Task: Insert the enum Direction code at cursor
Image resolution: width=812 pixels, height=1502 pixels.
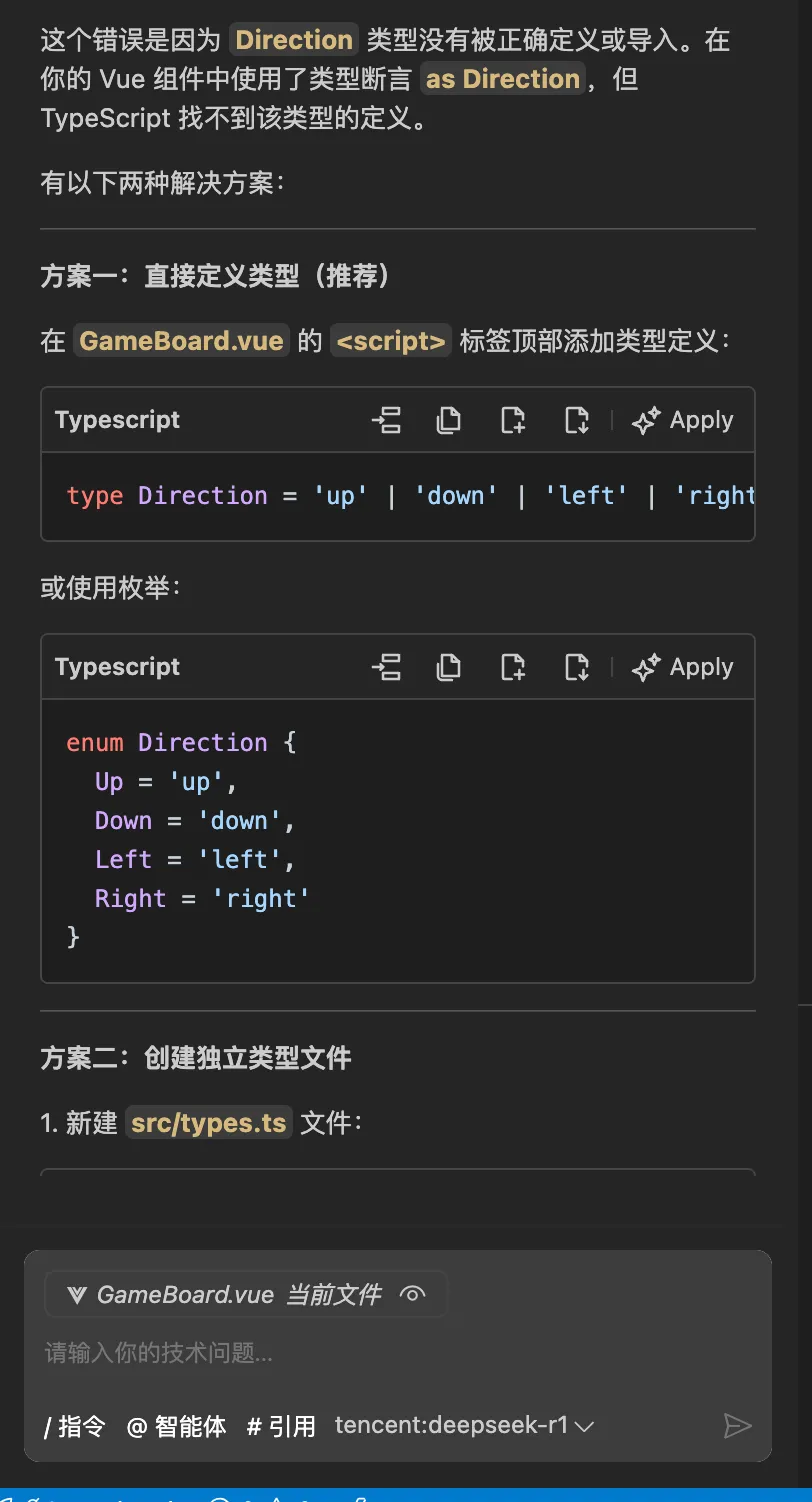Action: [x=386, y=668]
